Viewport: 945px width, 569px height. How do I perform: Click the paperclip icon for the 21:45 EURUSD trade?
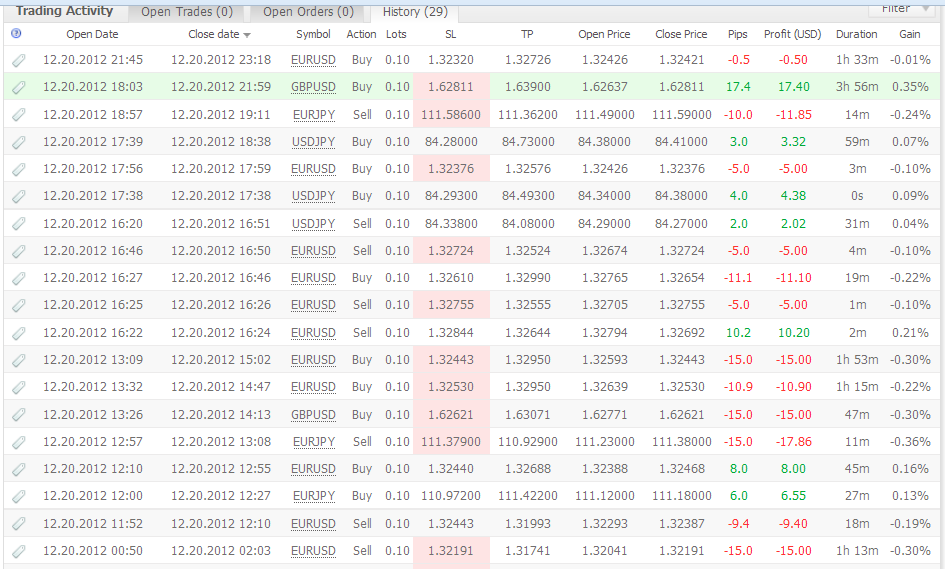tap(19, 60)
